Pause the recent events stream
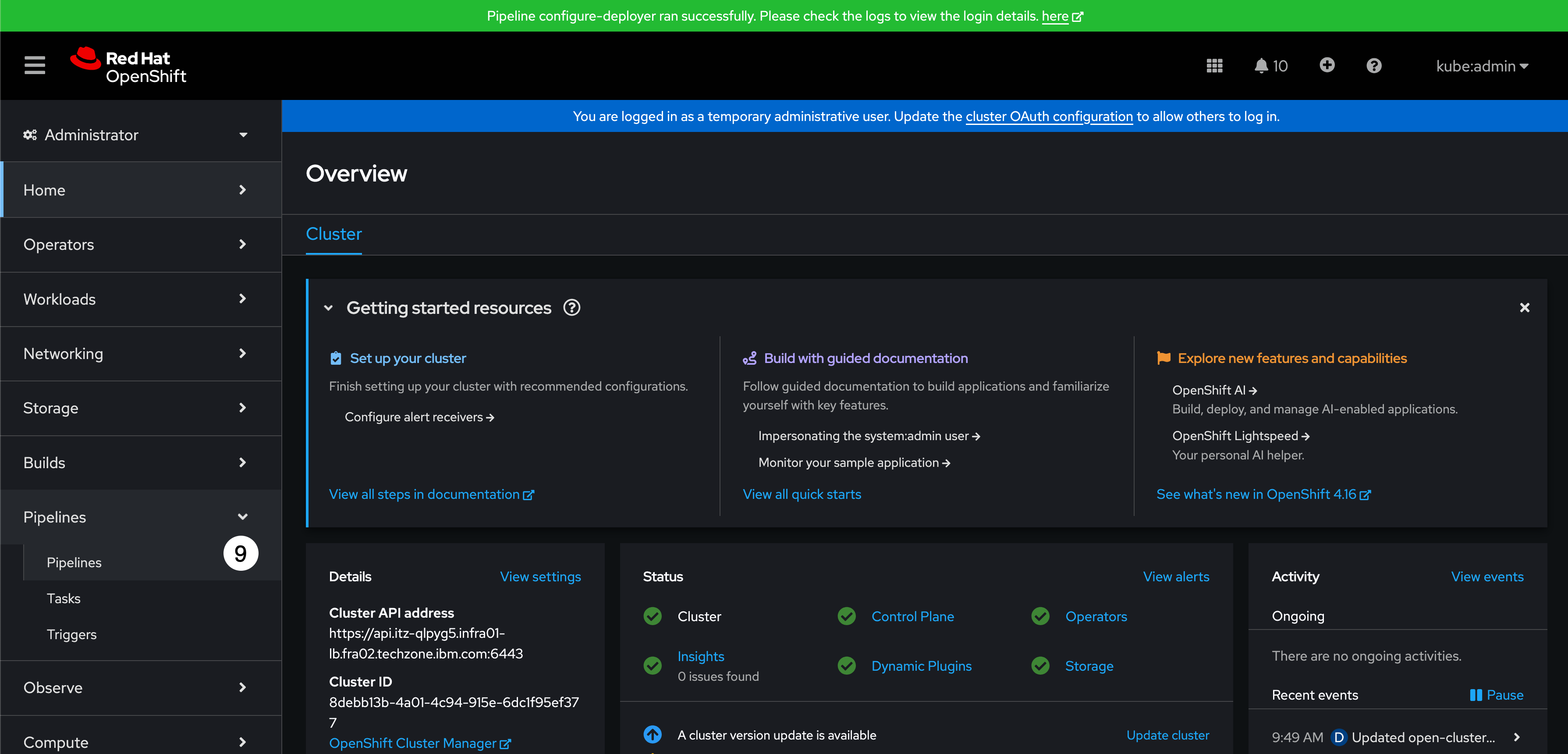The image size is (1568, 754). [x=1496, y=695]
